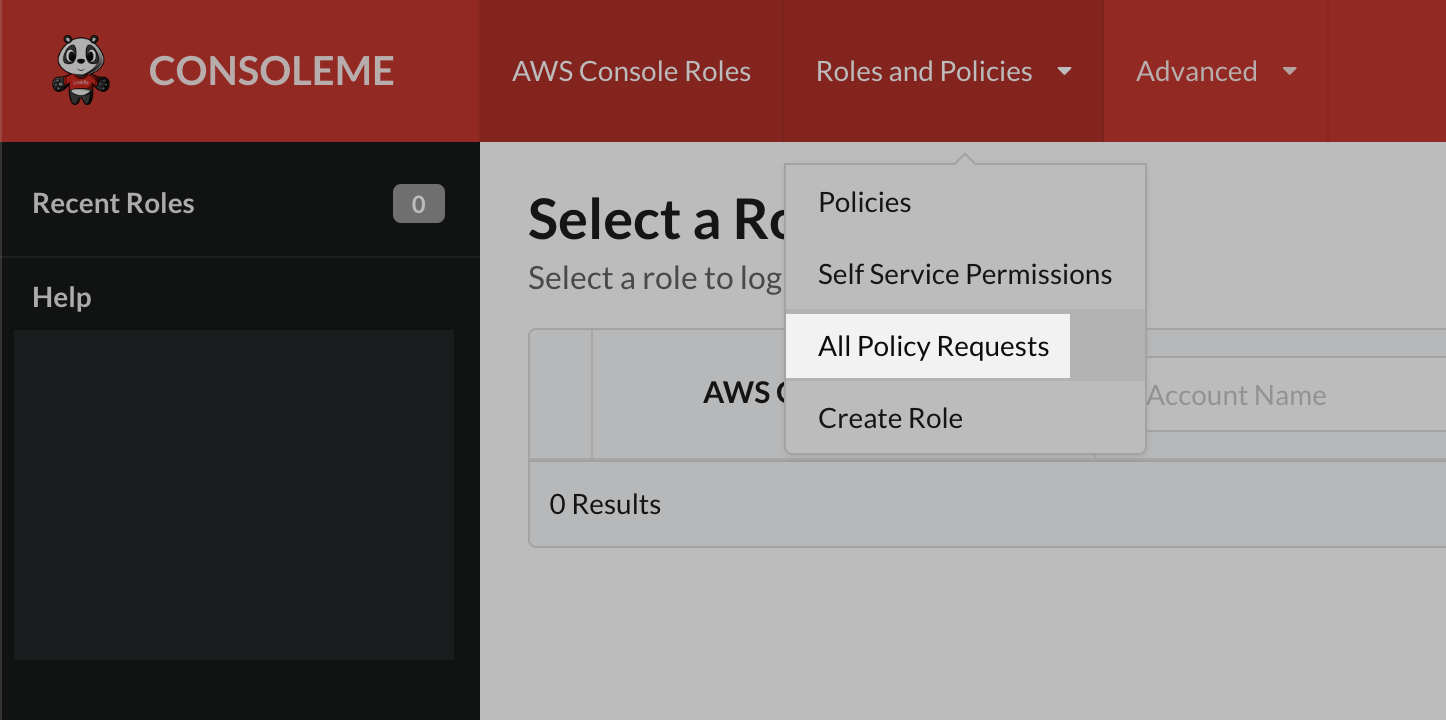1446x720 pixels.
Task: Click the empty first table header cell
Action: click(561, 394)
